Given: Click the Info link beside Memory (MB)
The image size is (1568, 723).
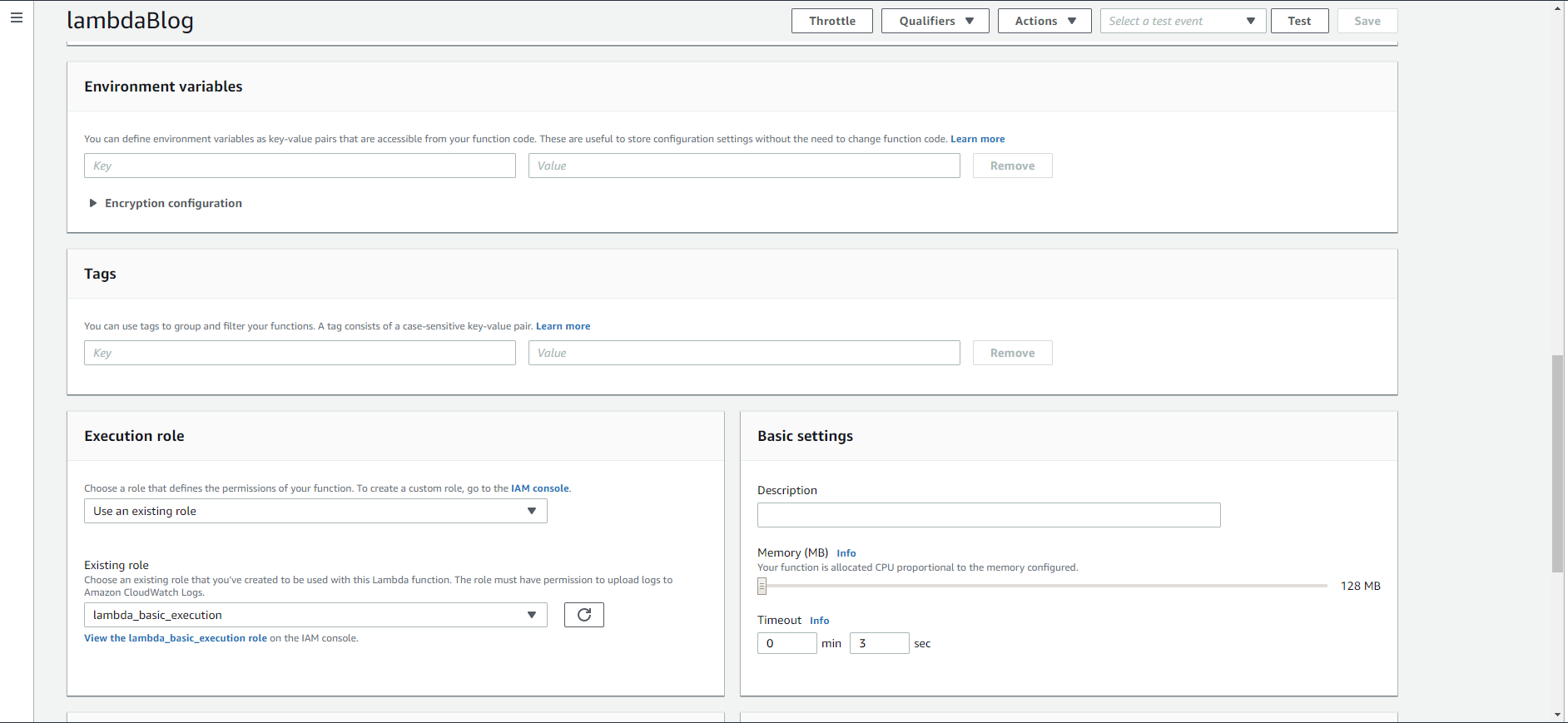Looking at the screenshot, I should tap(846, 553).
